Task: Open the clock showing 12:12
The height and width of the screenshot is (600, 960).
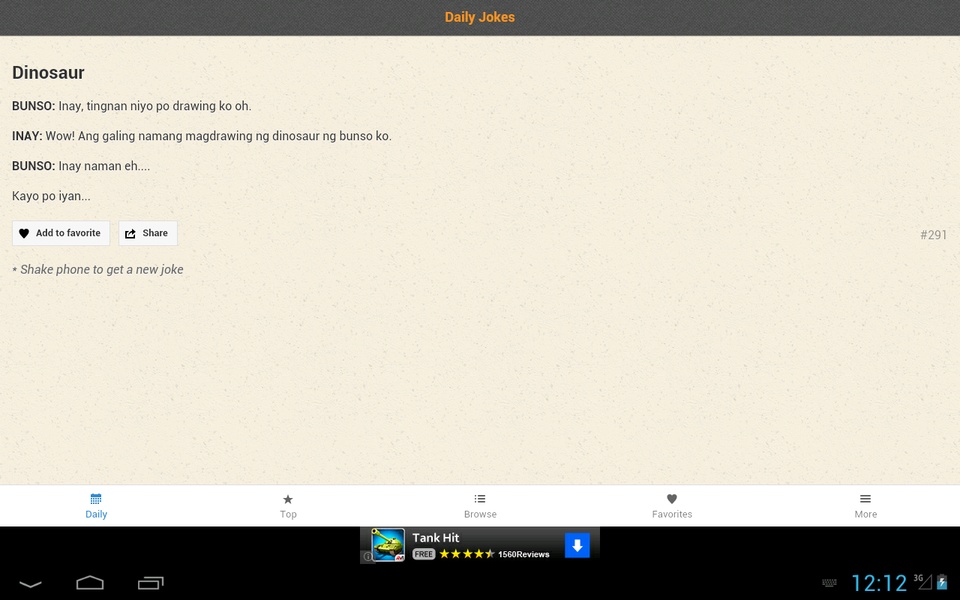Action: [x=879, y=583]
